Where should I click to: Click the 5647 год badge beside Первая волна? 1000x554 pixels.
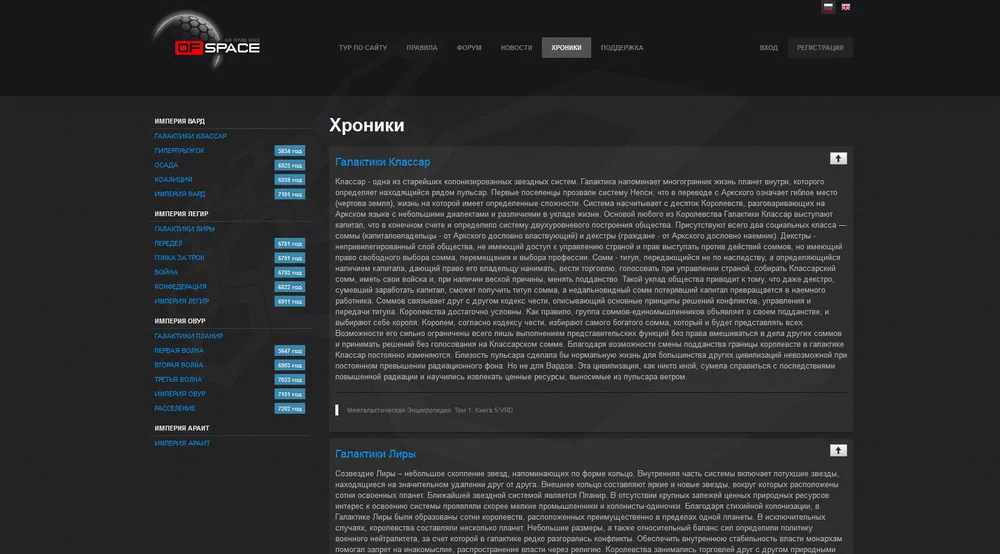coord(290,351)
